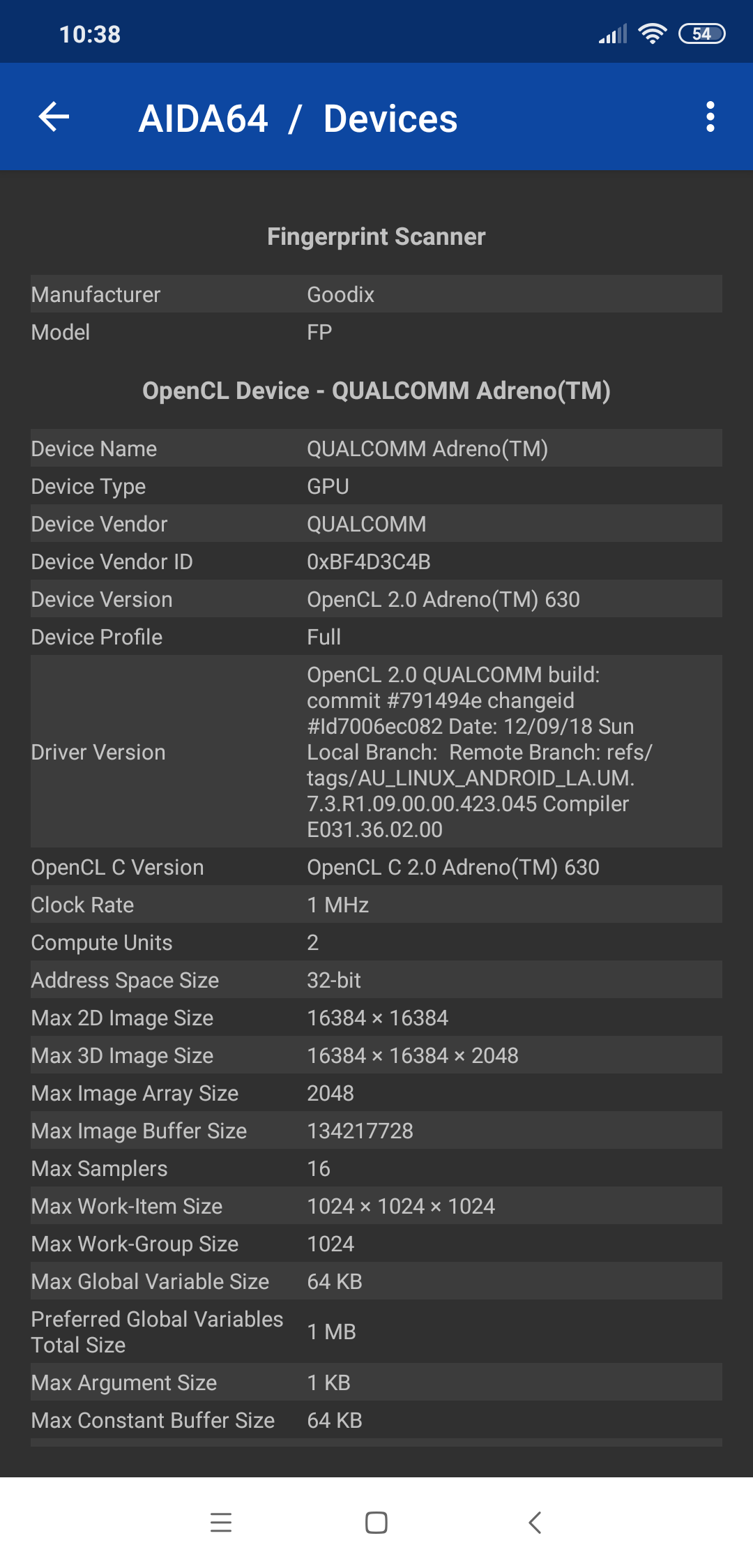This screenshot has width=753, height=1568.
Task: Tap the home square navigation icon
Action: tap(376, 1522)
